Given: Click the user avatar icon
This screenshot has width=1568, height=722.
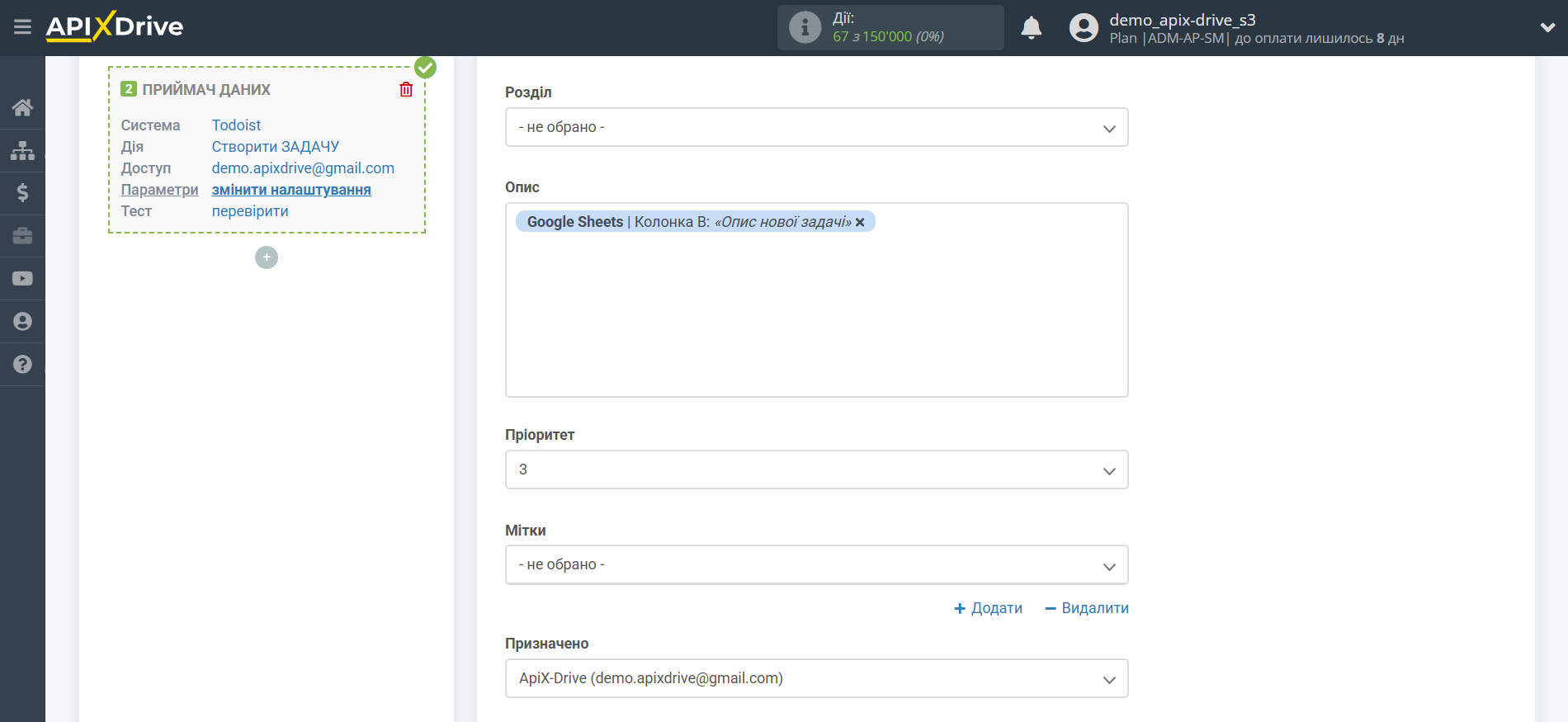Looking at the screenshot, I should pos(1084,28).
